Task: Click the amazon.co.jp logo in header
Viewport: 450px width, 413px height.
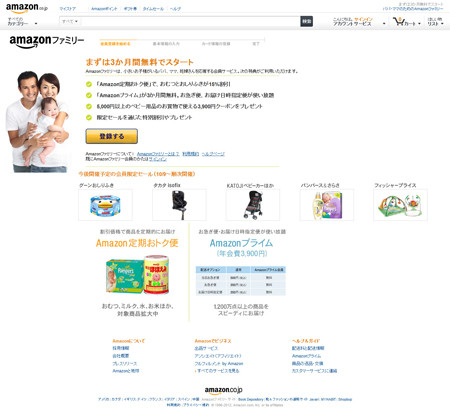Action: (x=27, y=8)
